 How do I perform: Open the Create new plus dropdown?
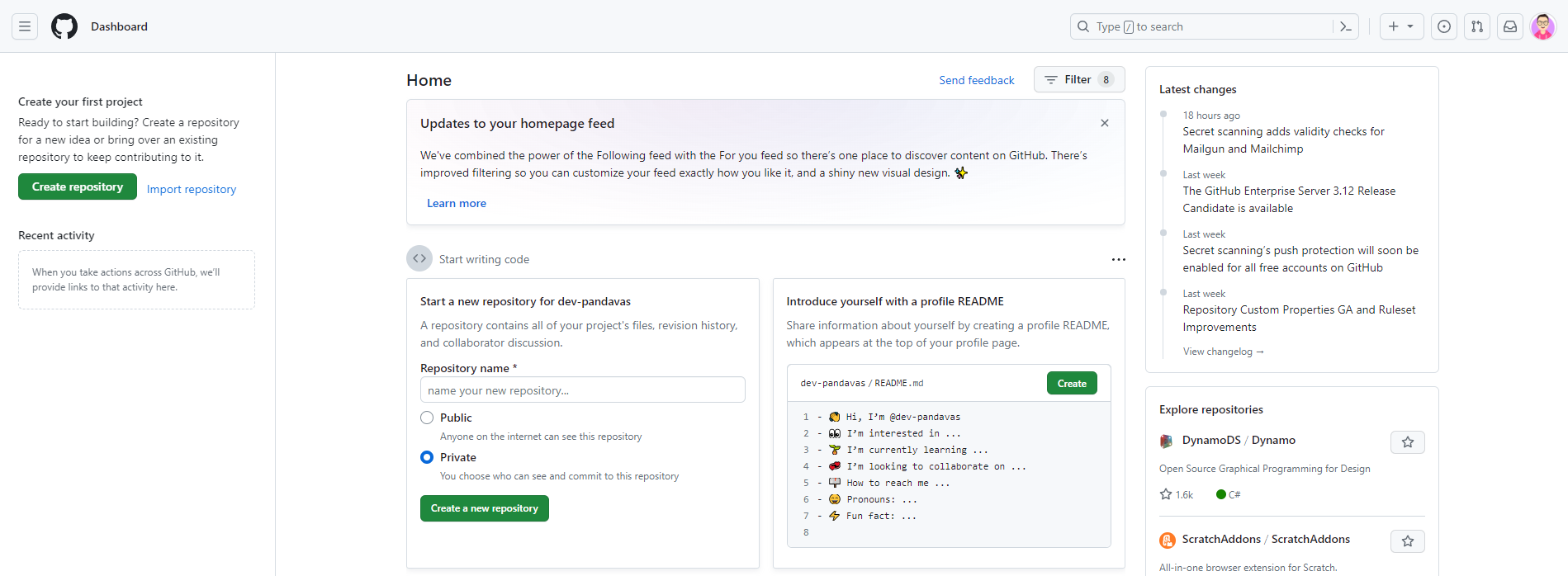(x=1401, y=26)
